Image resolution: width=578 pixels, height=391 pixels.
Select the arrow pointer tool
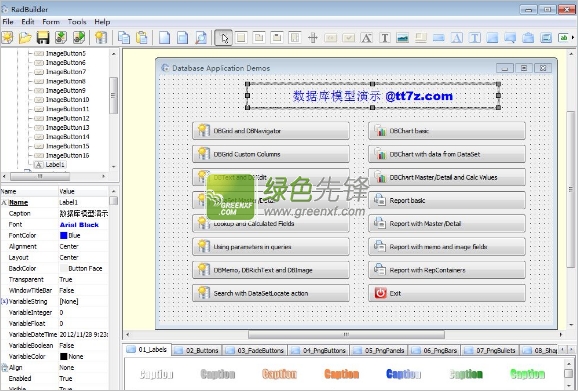[x=224, y=38]
